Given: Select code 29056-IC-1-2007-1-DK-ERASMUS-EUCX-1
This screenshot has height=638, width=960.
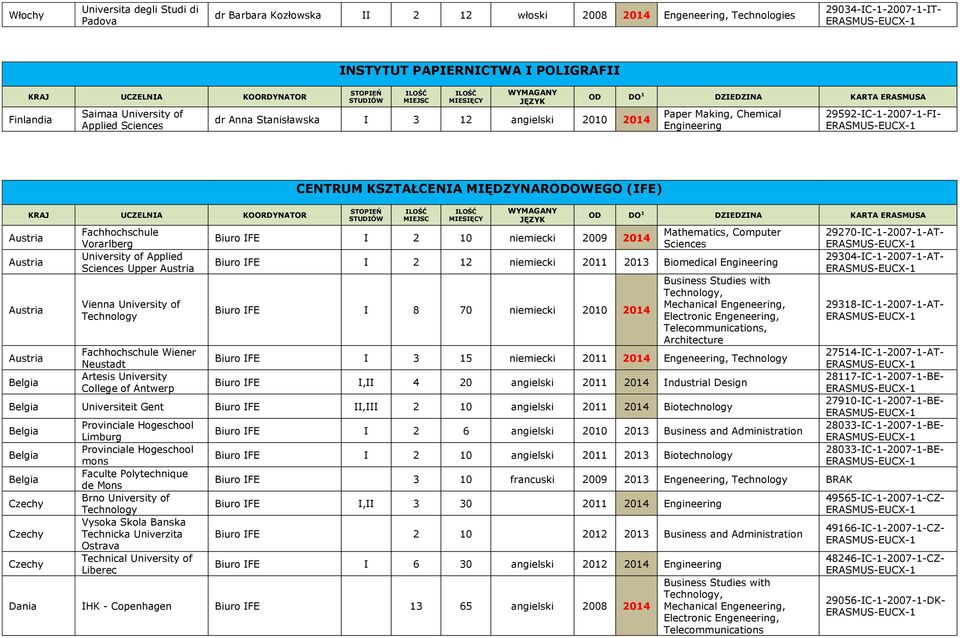Looking at the screenshot, I should [887, 606].
